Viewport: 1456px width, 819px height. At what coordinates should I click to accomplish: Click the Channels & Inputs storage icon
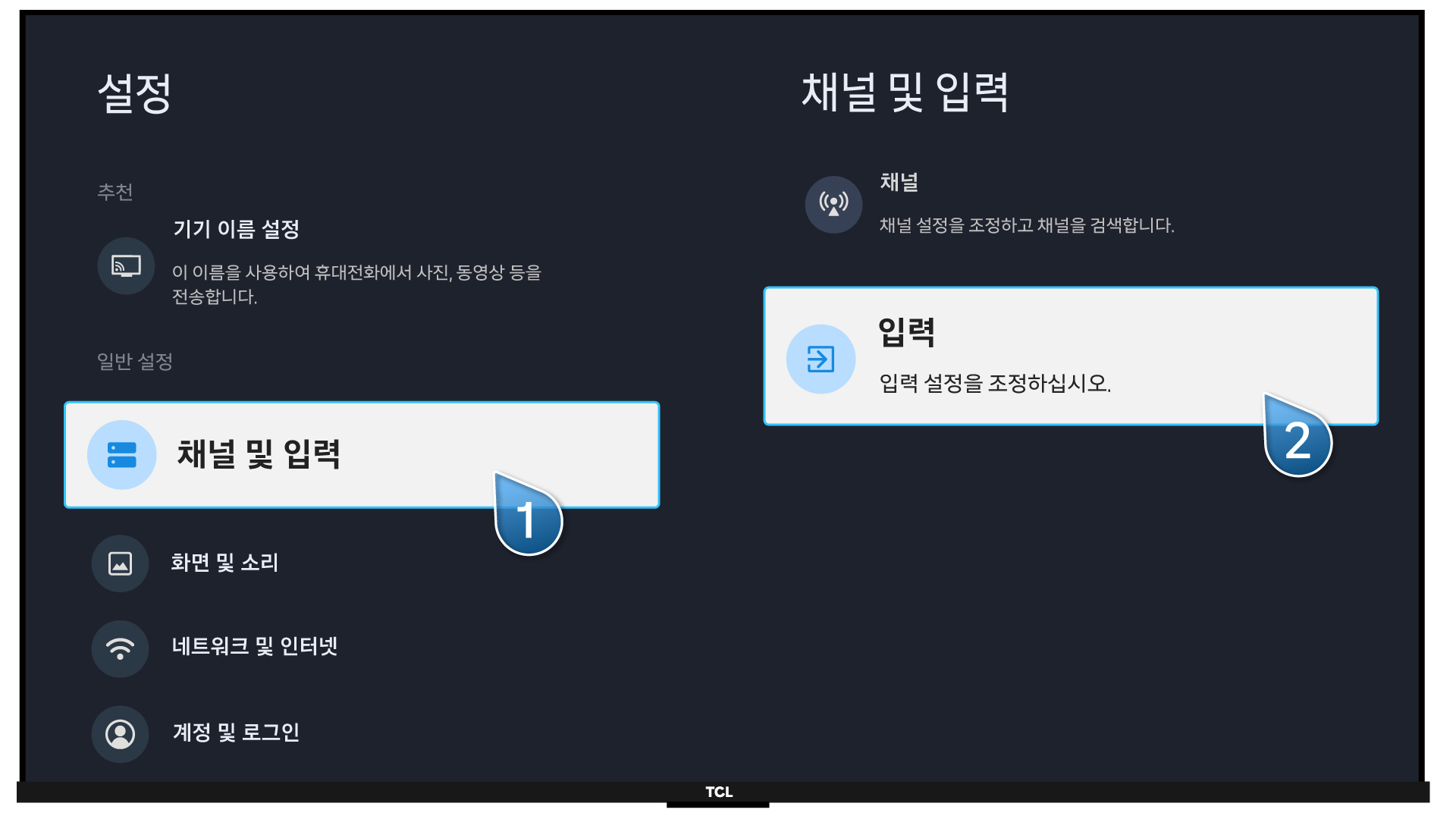point(121,455)
